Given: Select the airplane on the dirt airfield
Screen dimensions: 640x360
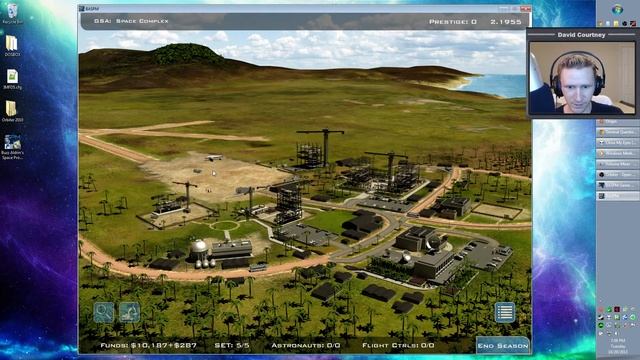Looking at the screenshot, I should pyautogui.click(x=213, y=158).
